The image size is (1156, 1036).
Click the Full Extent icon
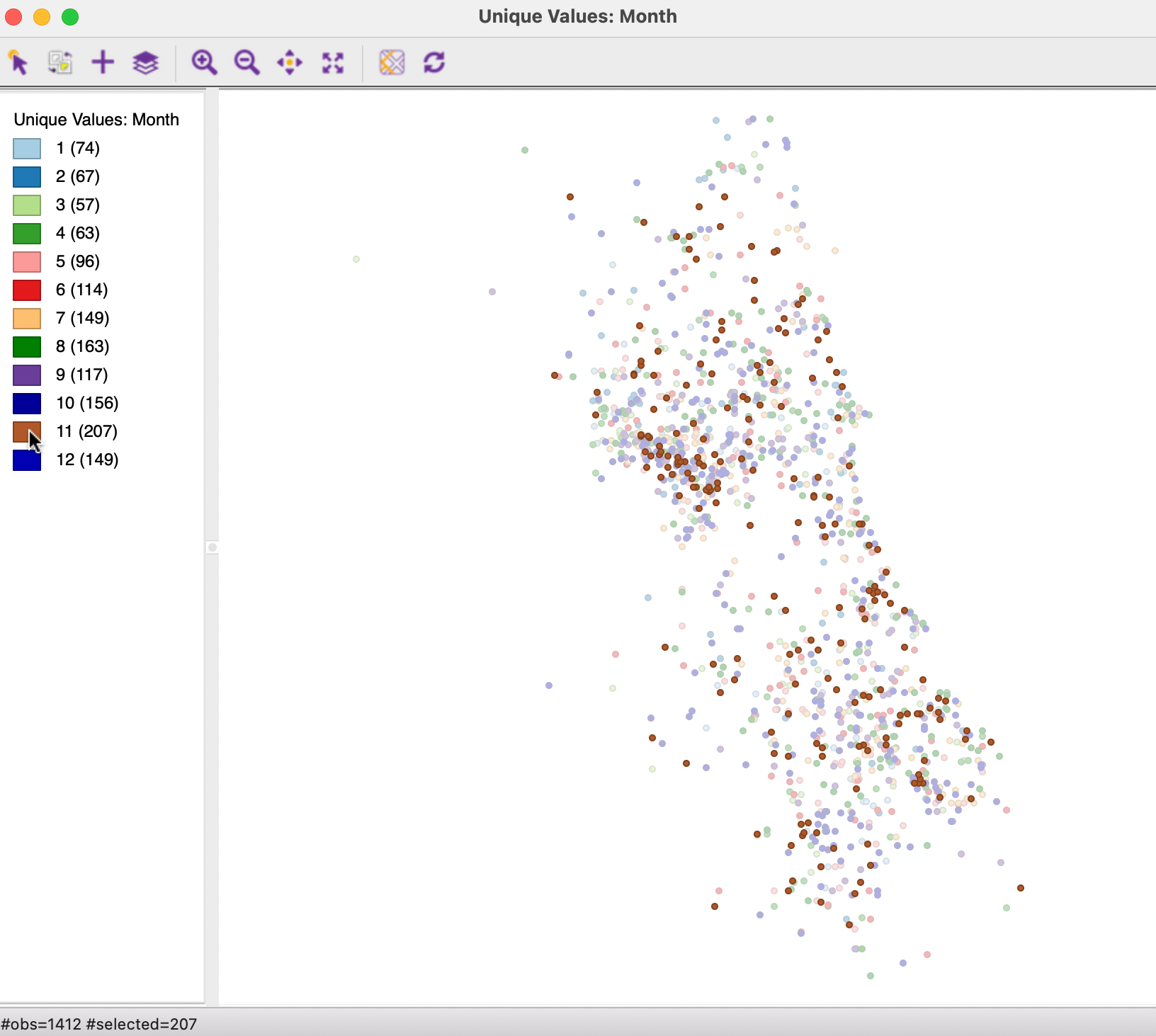point(333,62)
